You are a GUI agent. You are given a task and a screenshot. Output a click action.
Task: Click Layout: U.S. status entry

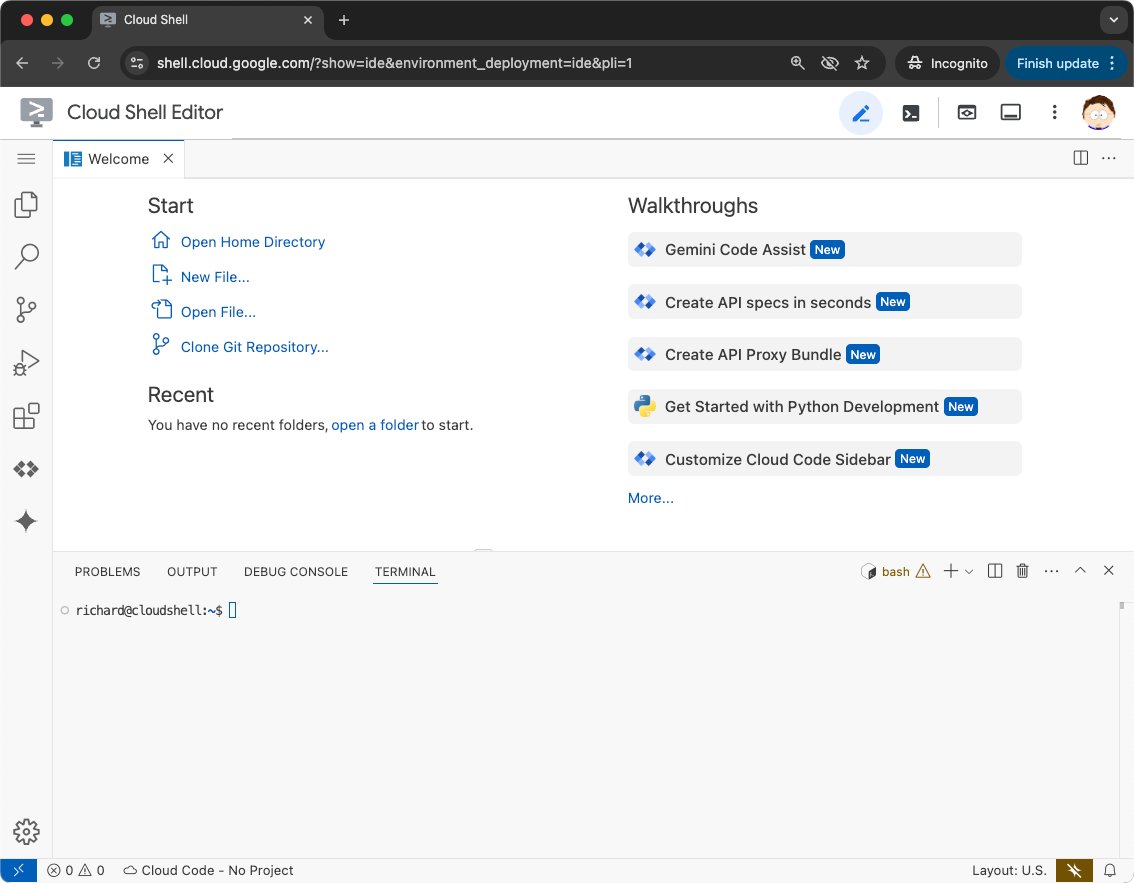coord(1009,871)
